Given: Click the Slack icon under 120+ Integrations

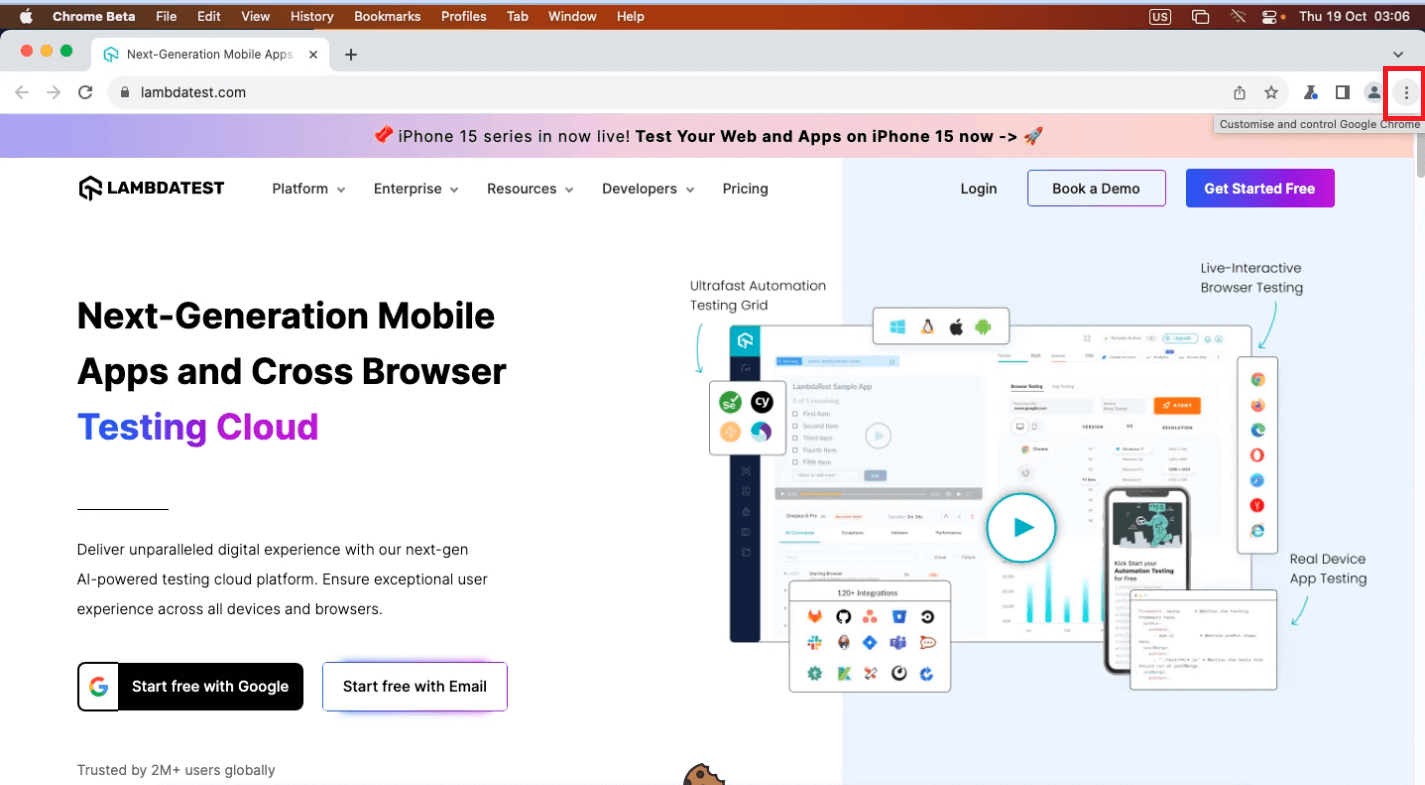Looking at the screenshot, I should tap(815, 644).
